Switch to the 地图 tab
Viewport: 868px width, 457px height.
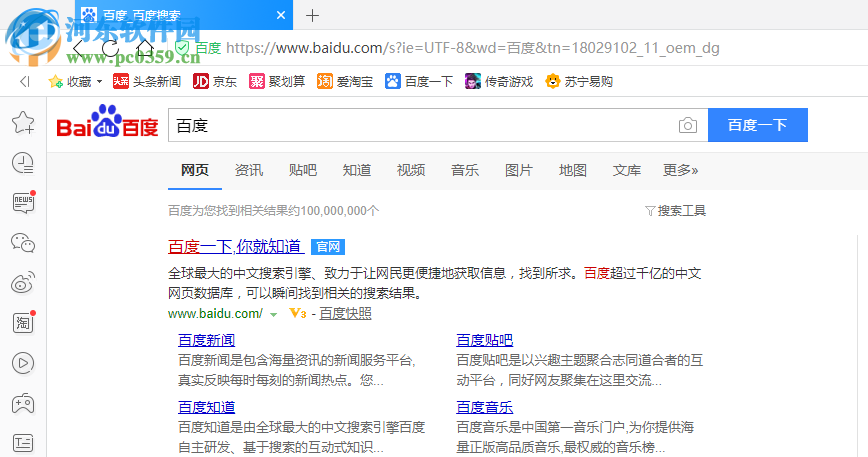[x=572, y=170]
